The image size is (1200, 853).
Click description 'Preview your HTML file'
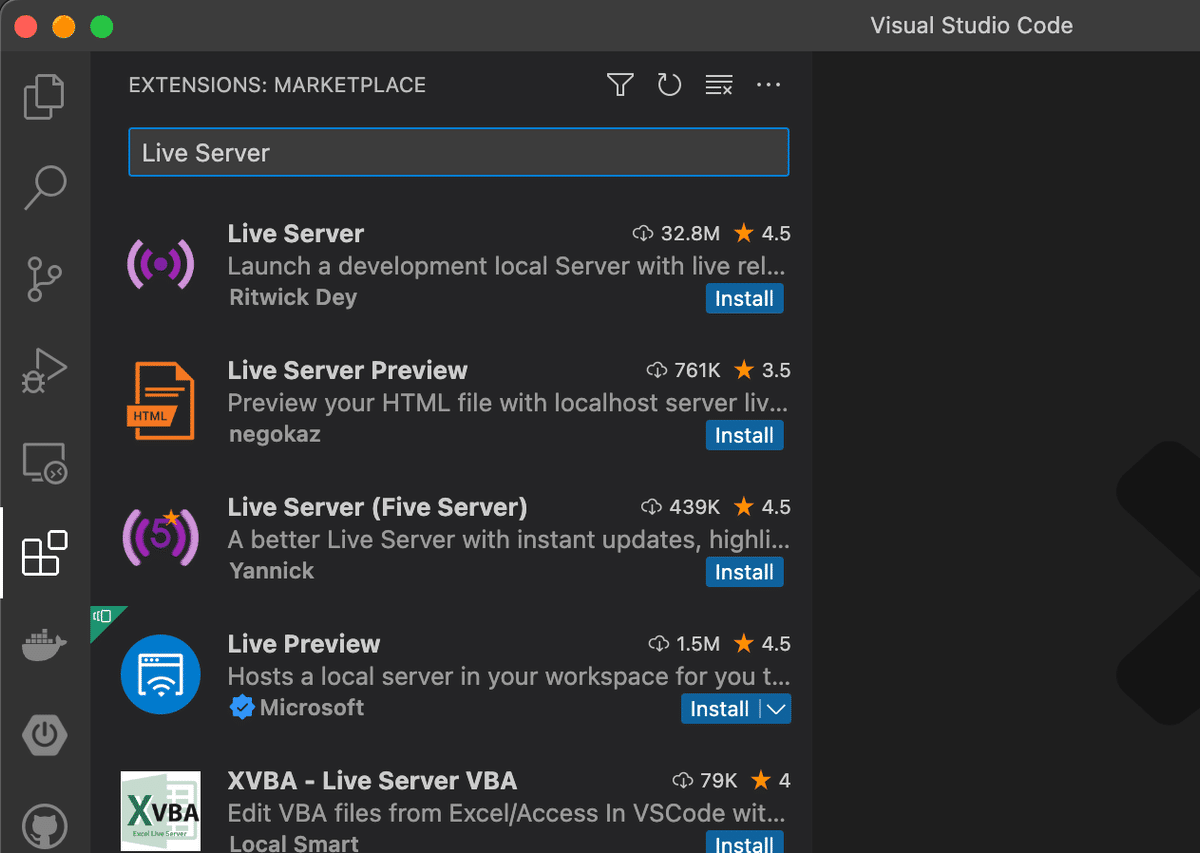coord(507,403)
